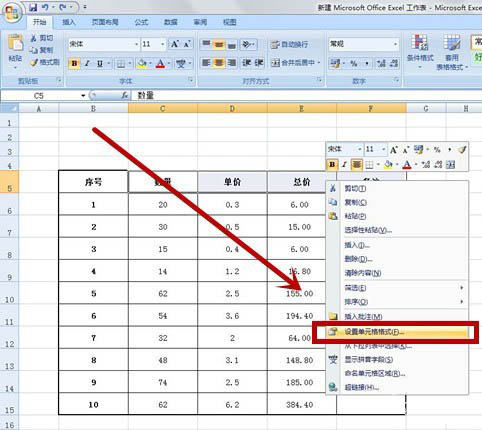Image resolution: width=482 pixels, height=430 pixels.
Task: Expand Merge and Center (合并后居中) dropdown arrow
Action: click(319, 62)
